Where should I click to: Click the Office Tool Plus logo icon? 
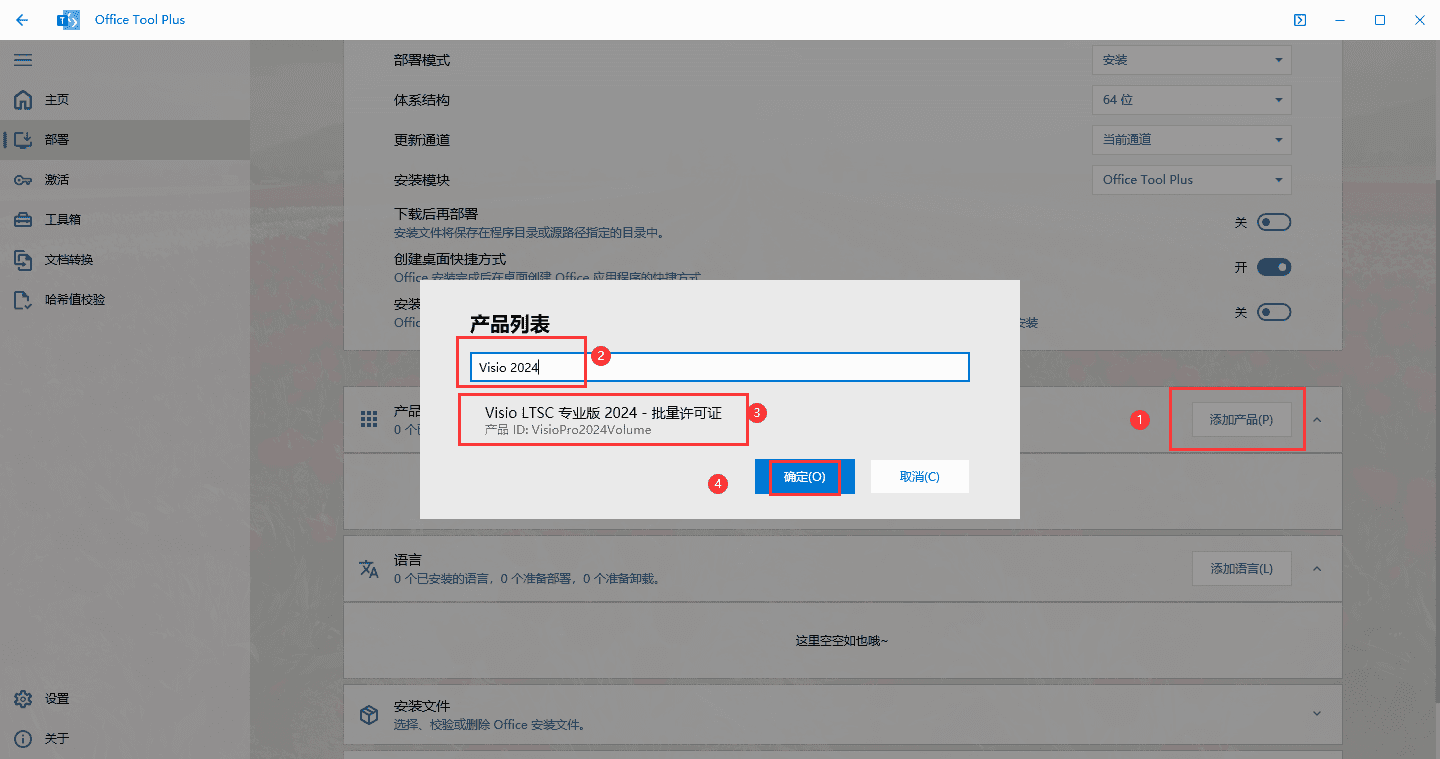pos(68,20)
